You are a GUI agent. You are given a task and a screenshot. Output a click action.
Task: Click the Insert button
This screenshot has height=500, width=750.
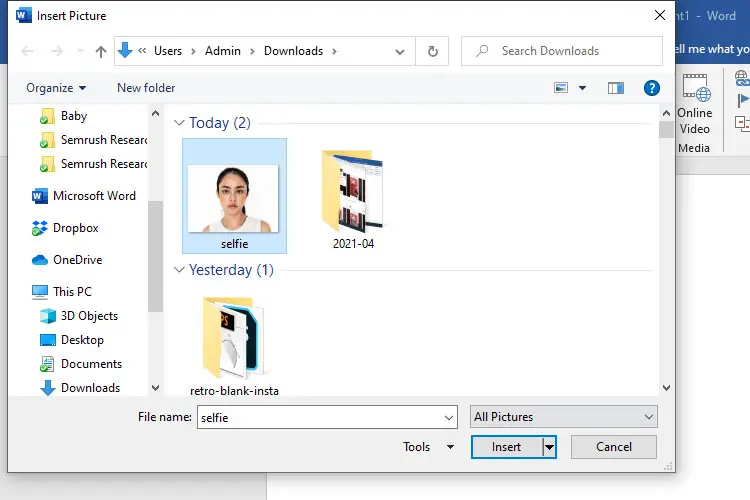507,447
